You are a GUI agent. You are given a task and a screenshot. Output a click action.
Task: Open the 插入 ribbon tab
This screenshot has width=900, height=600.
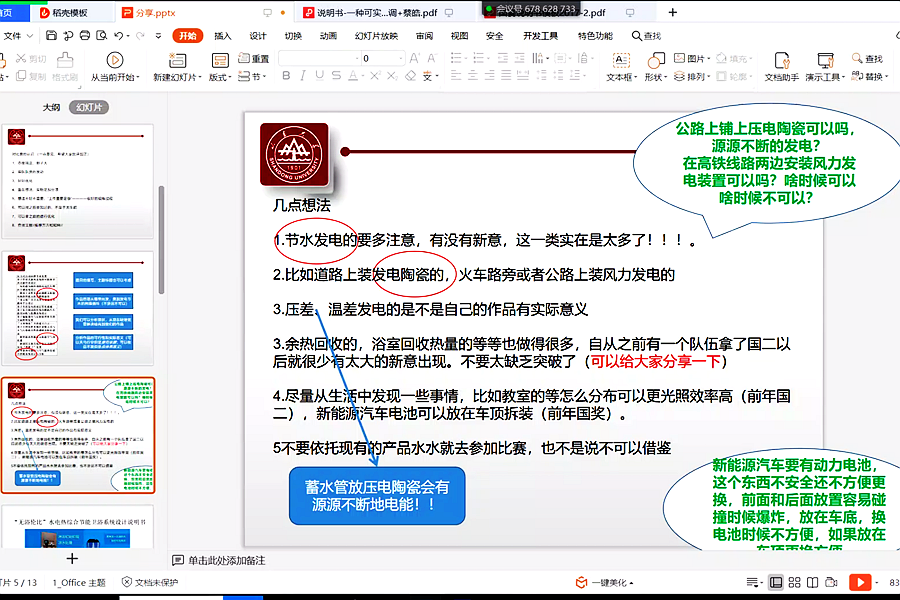pos(222,36)
